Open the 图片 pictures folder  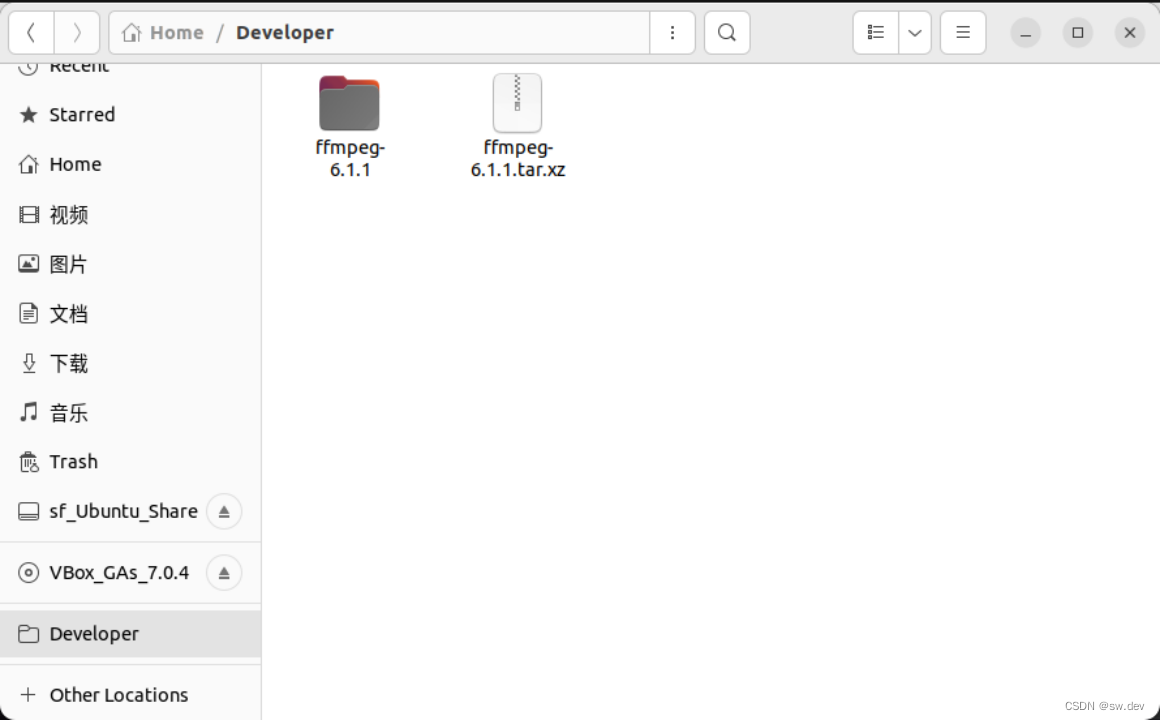coord(130,264)
